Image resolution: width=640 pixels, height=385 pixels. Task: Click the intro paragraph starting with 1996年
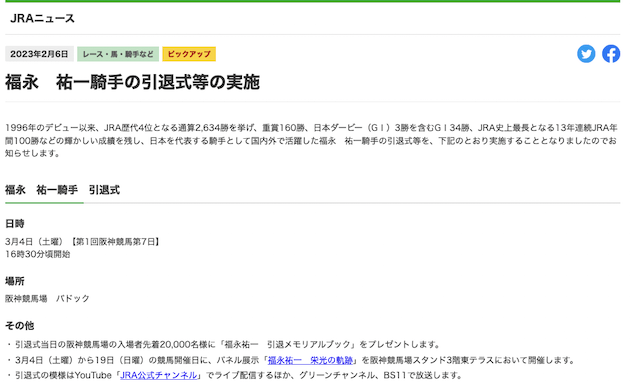pyautogui.click(x=311, y=140)
